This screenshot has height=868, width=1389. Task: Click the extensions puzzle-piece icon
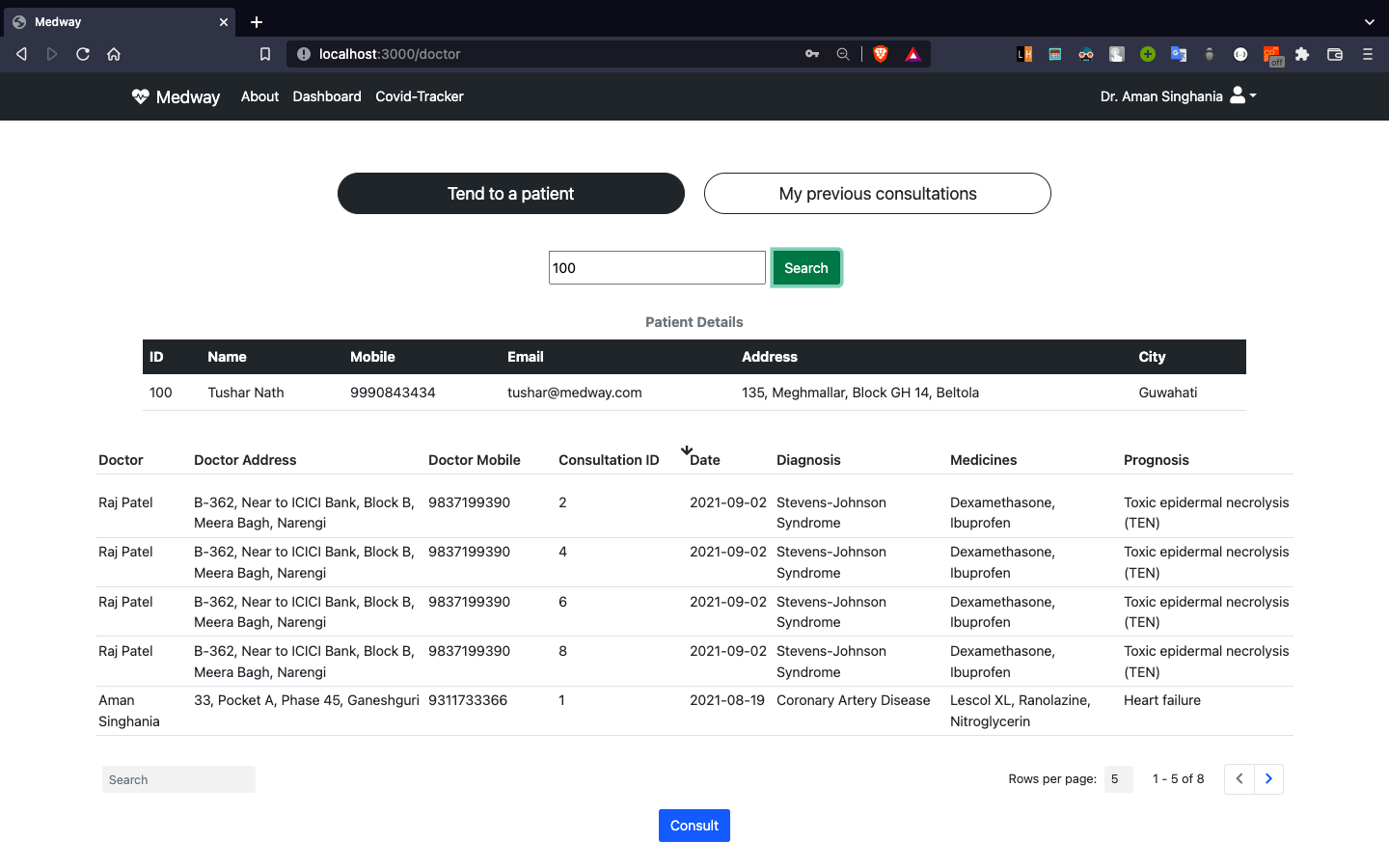click(x=1302, y=55)
